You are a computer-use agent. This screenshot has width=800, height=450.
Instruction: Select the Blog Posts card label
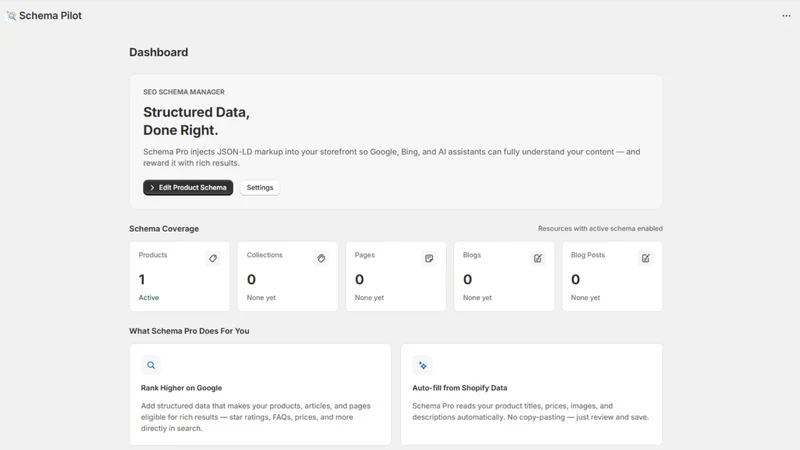tap(588, 255)
